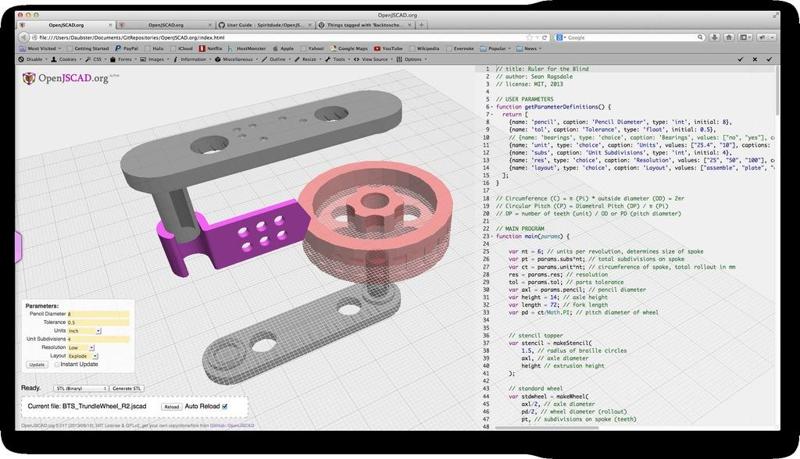800x459 pixels.
Task: Click into the Pencil Diameter field
Action: 98,314
